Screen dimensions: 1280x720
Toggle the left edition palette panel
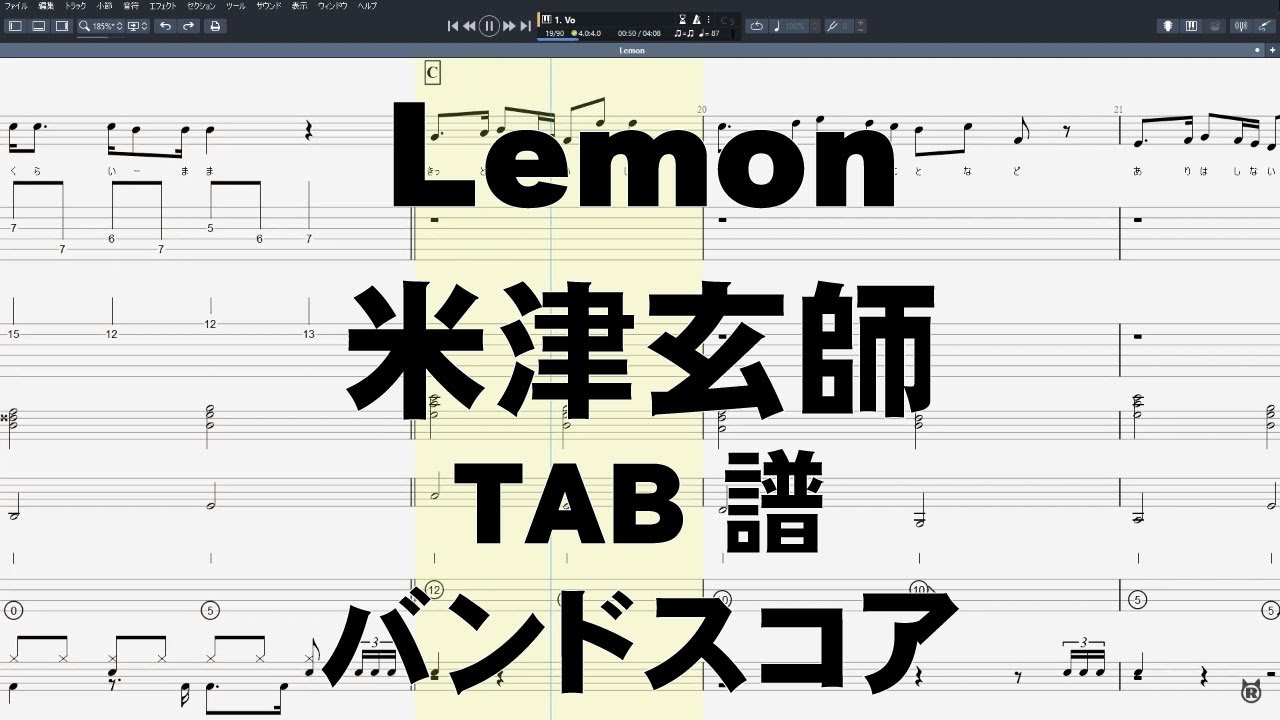coord(15,26)
